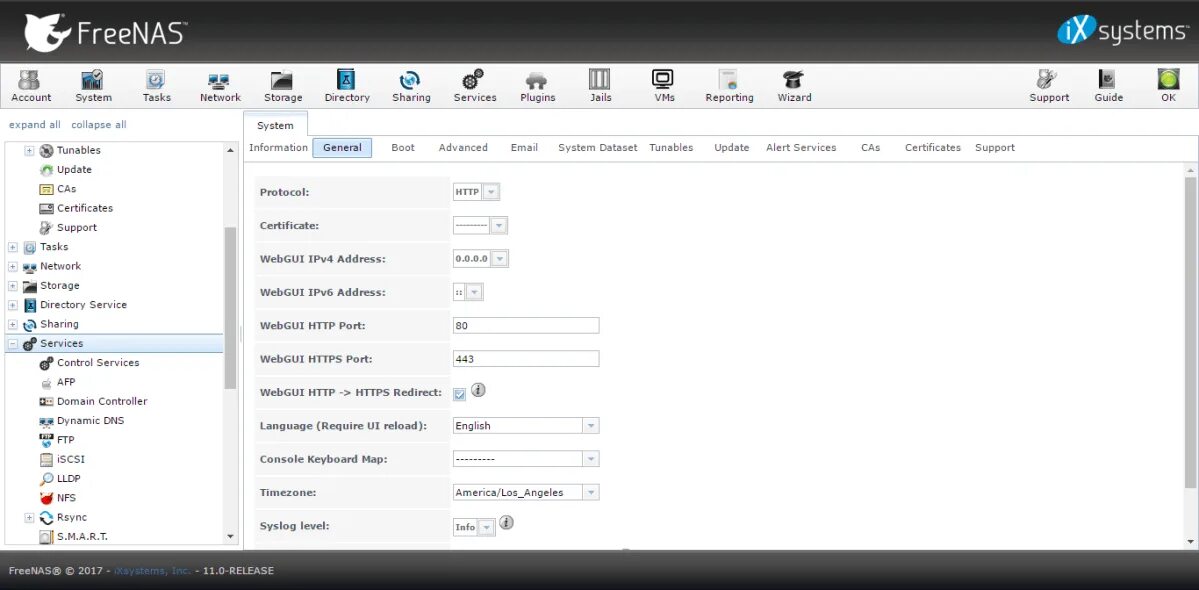Viewport: 1199px width, 590px height.
Task: Click the tree scroll-down arrow
Action: coord(231,537)
